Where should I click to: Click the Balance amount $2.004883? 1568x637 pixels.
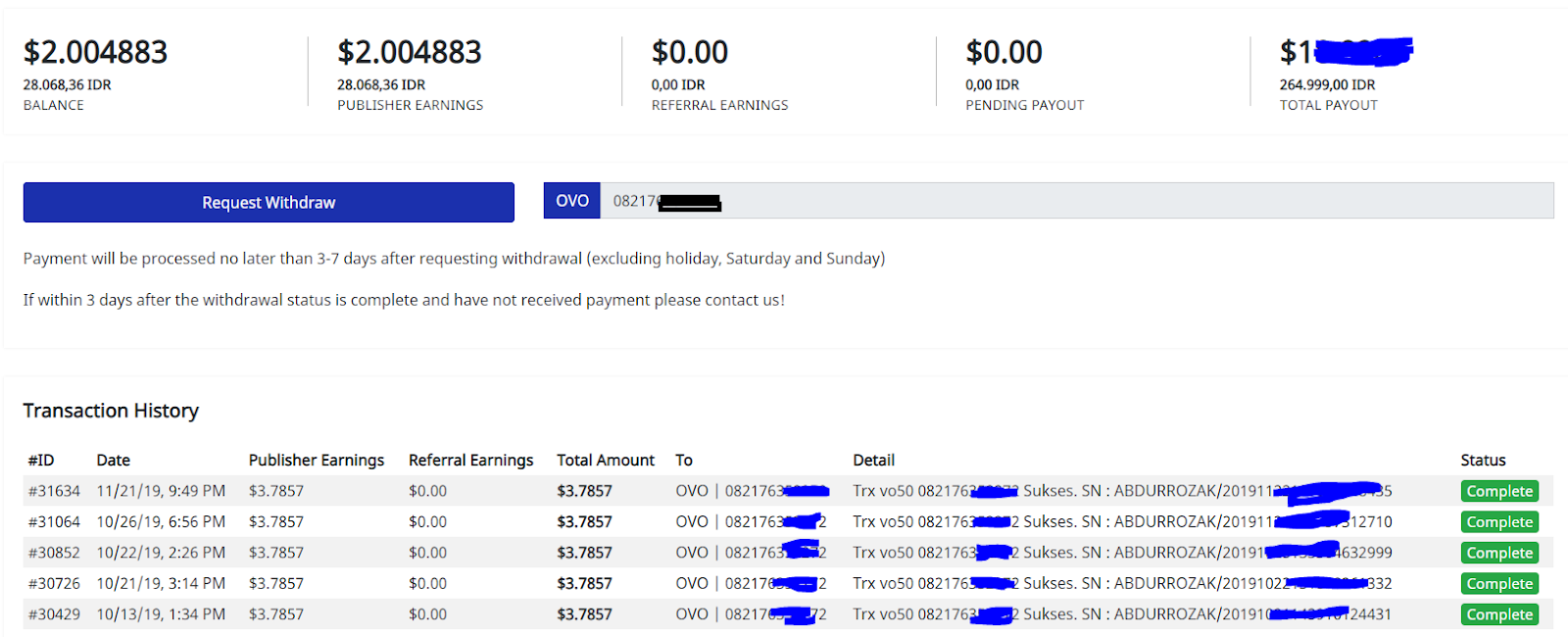coord(96,52)
